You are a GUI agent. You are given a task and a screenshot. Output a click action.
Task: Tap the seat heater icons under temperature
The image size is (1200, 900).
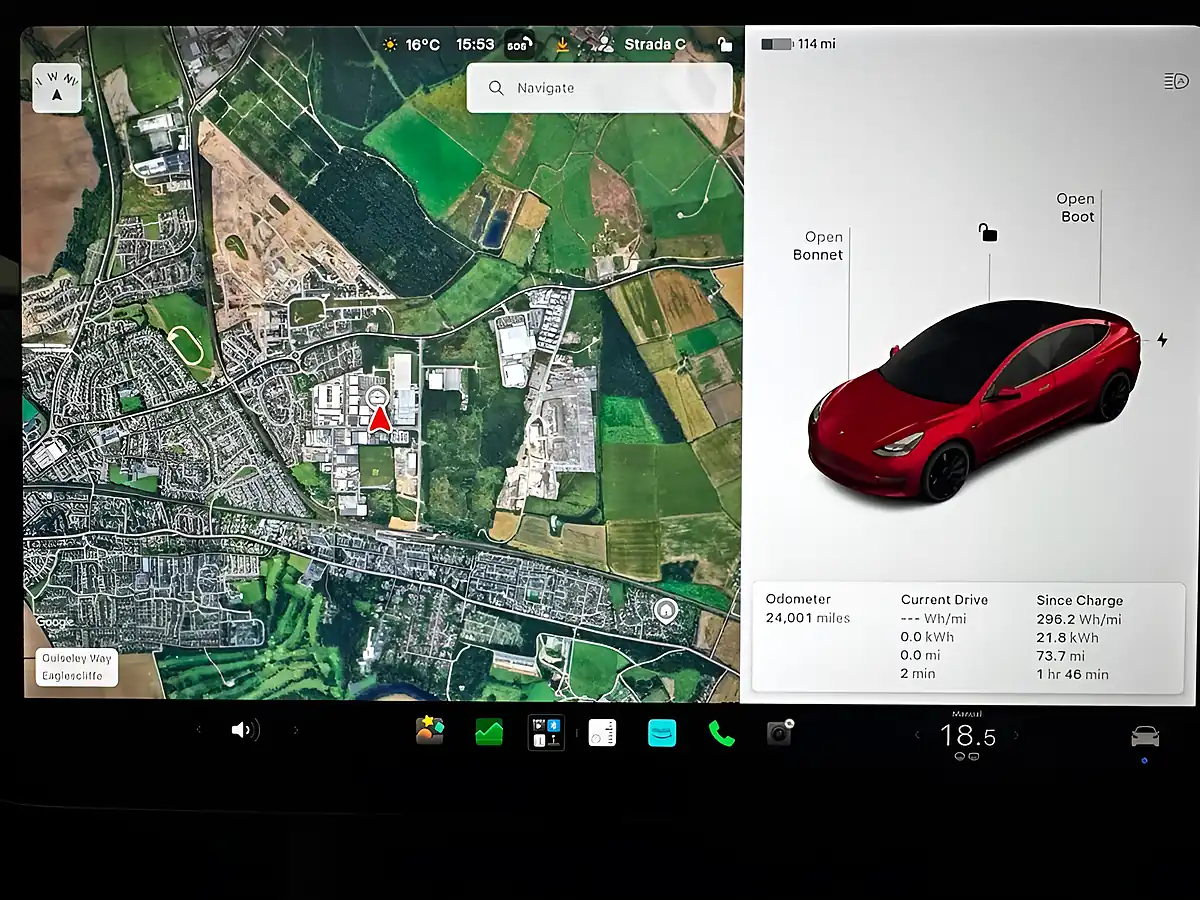(x=967, y=757)
